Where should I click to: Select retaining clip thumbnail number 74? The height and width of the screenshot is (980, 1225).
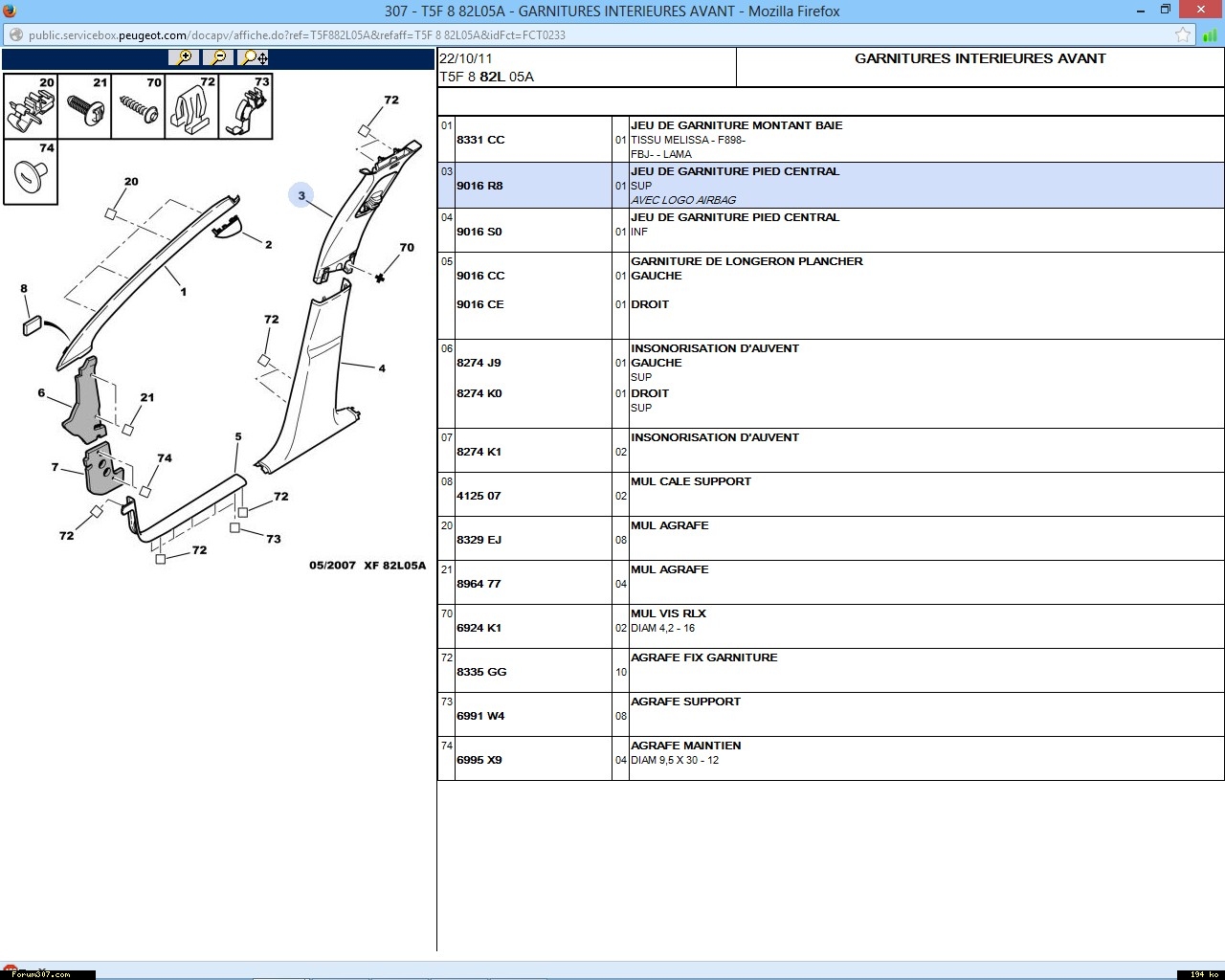point(31,172)
